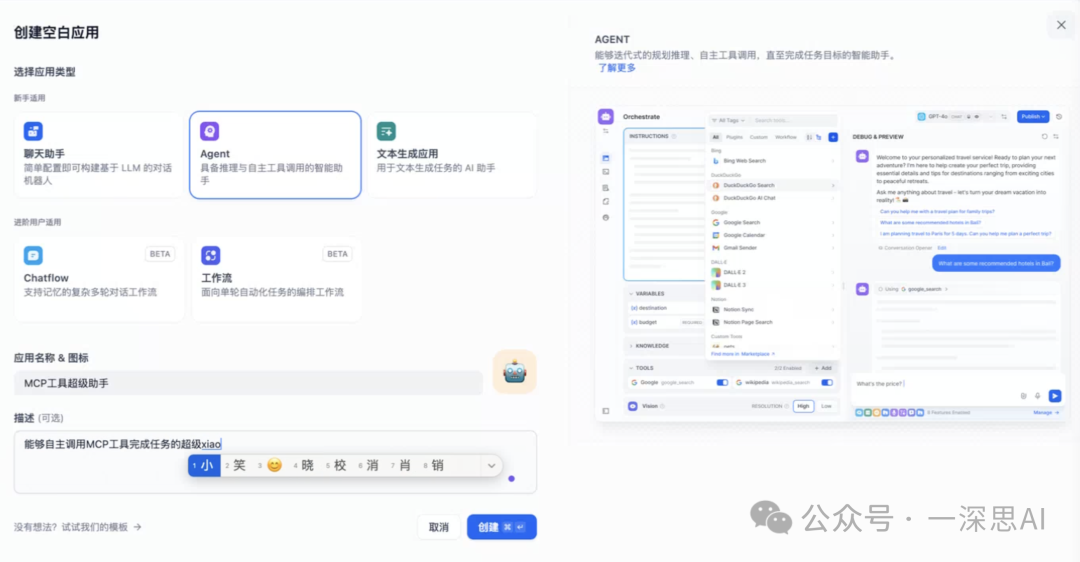
Task: Click into the 描述 description text area
Action: (x=276, y=462)
